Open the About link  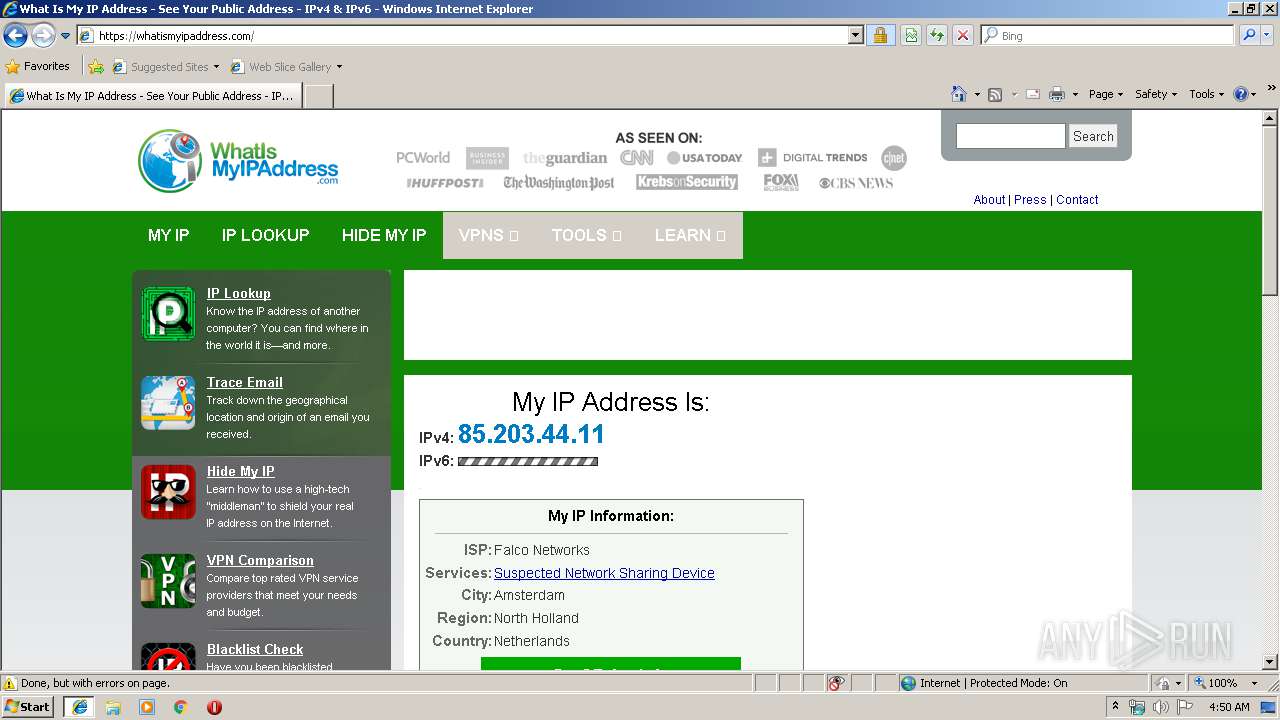pyautogui.click(x=989, y=200)
